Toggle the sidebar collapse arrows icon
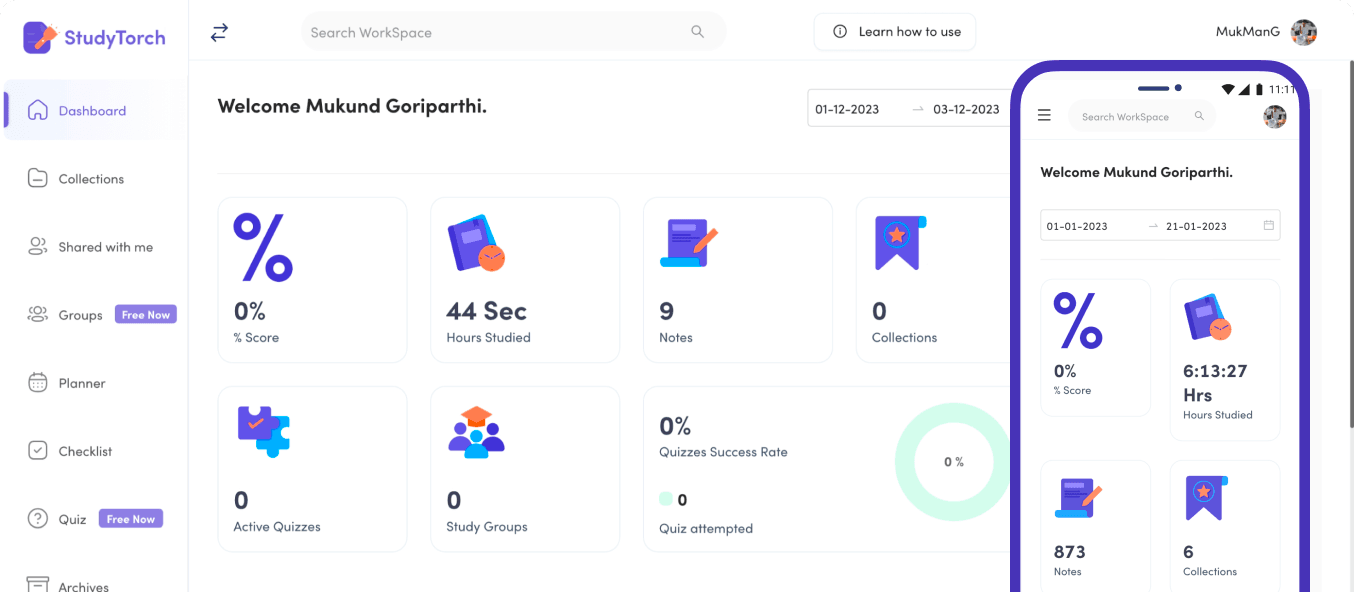1354x592 pixels. [219, 32]
